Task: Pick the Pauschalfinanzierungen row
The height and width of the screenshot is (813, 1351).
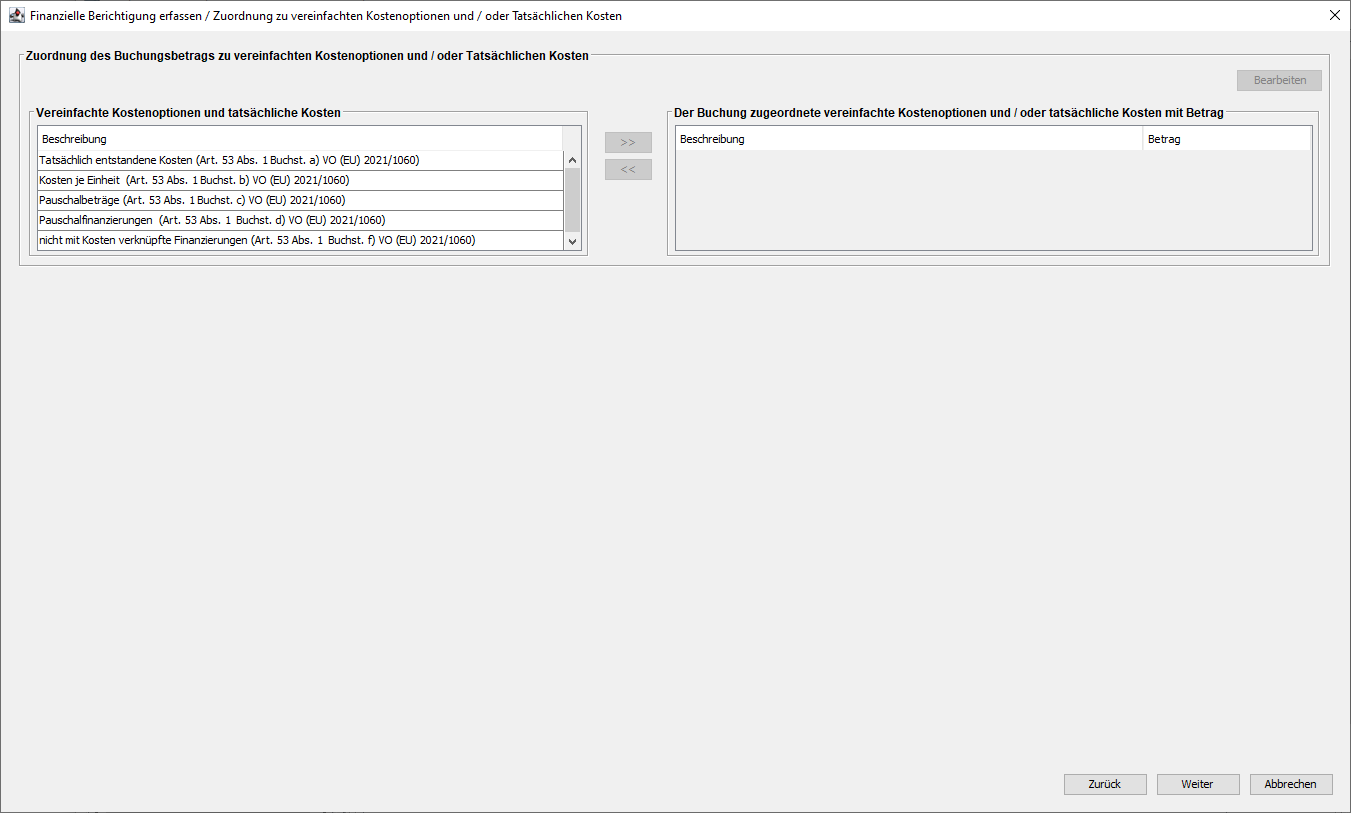Action: pyautogui.click(x=300, y=220)
